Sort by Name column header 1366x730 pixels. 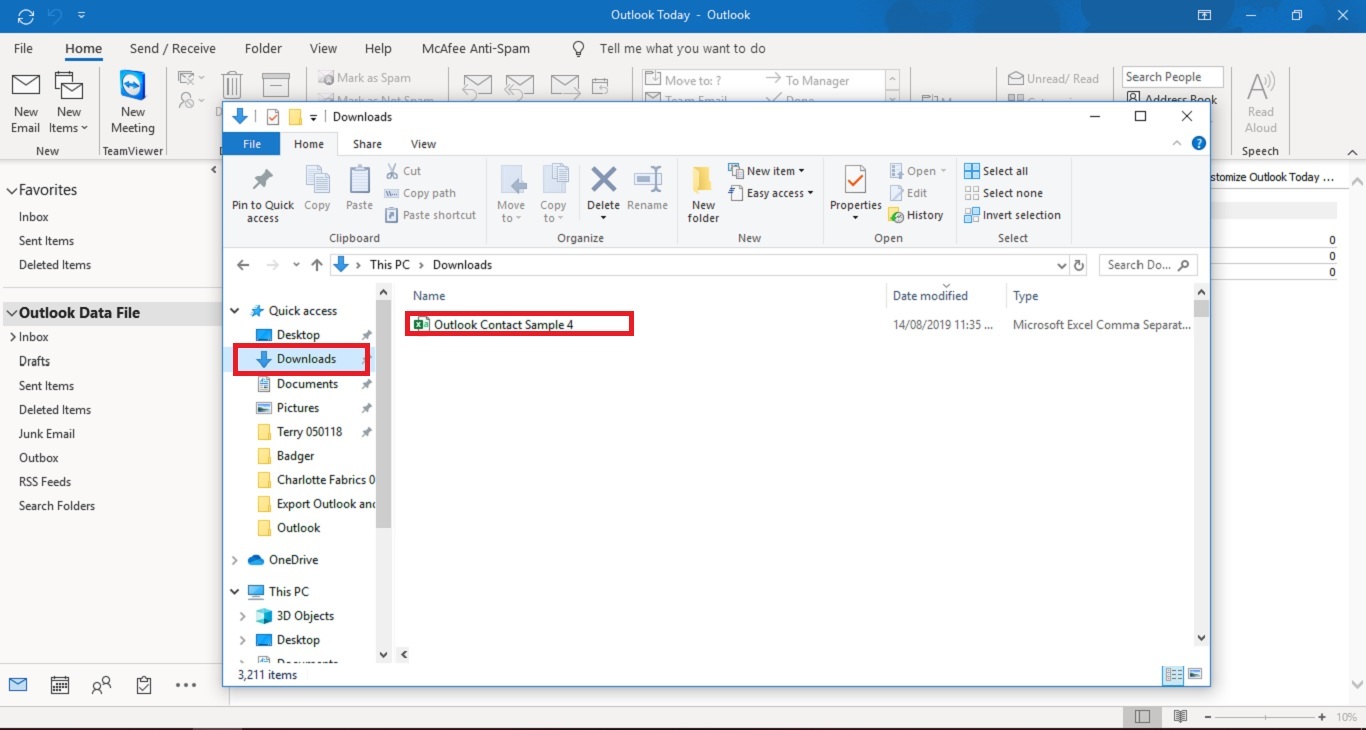tap(429, 296)
